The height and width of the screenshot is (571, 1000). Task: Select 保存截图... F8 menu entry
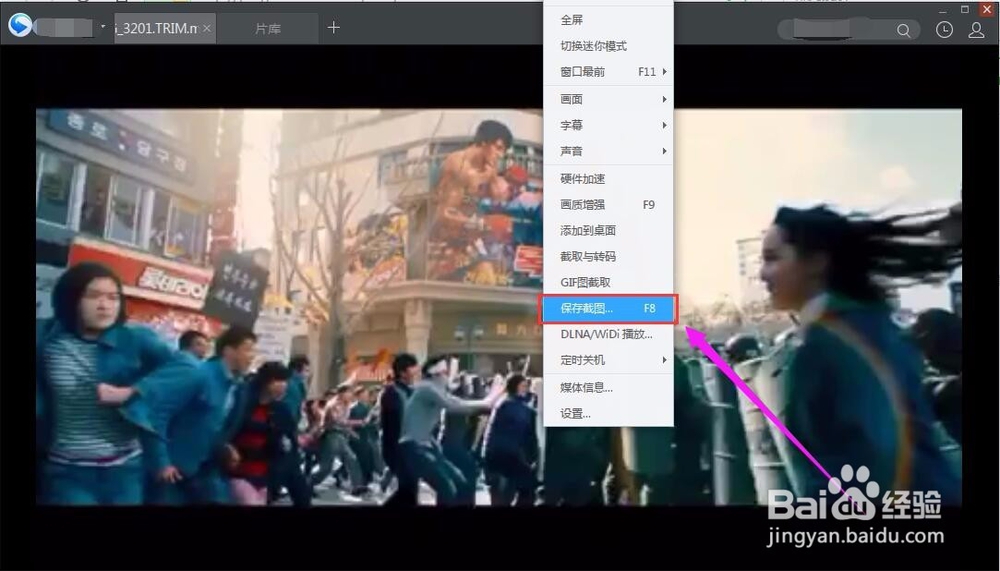tap(608, 309)
